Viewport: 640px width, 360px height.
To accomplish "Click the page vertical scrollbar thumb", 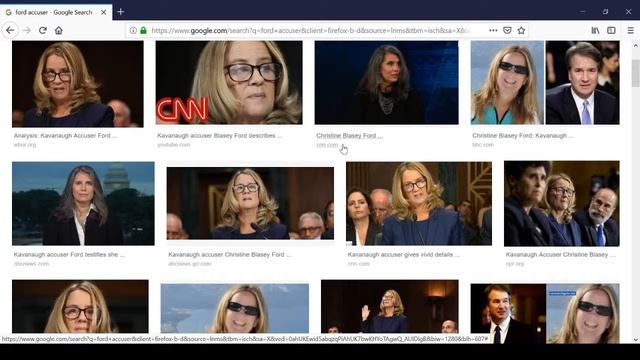I will [636, 73].
